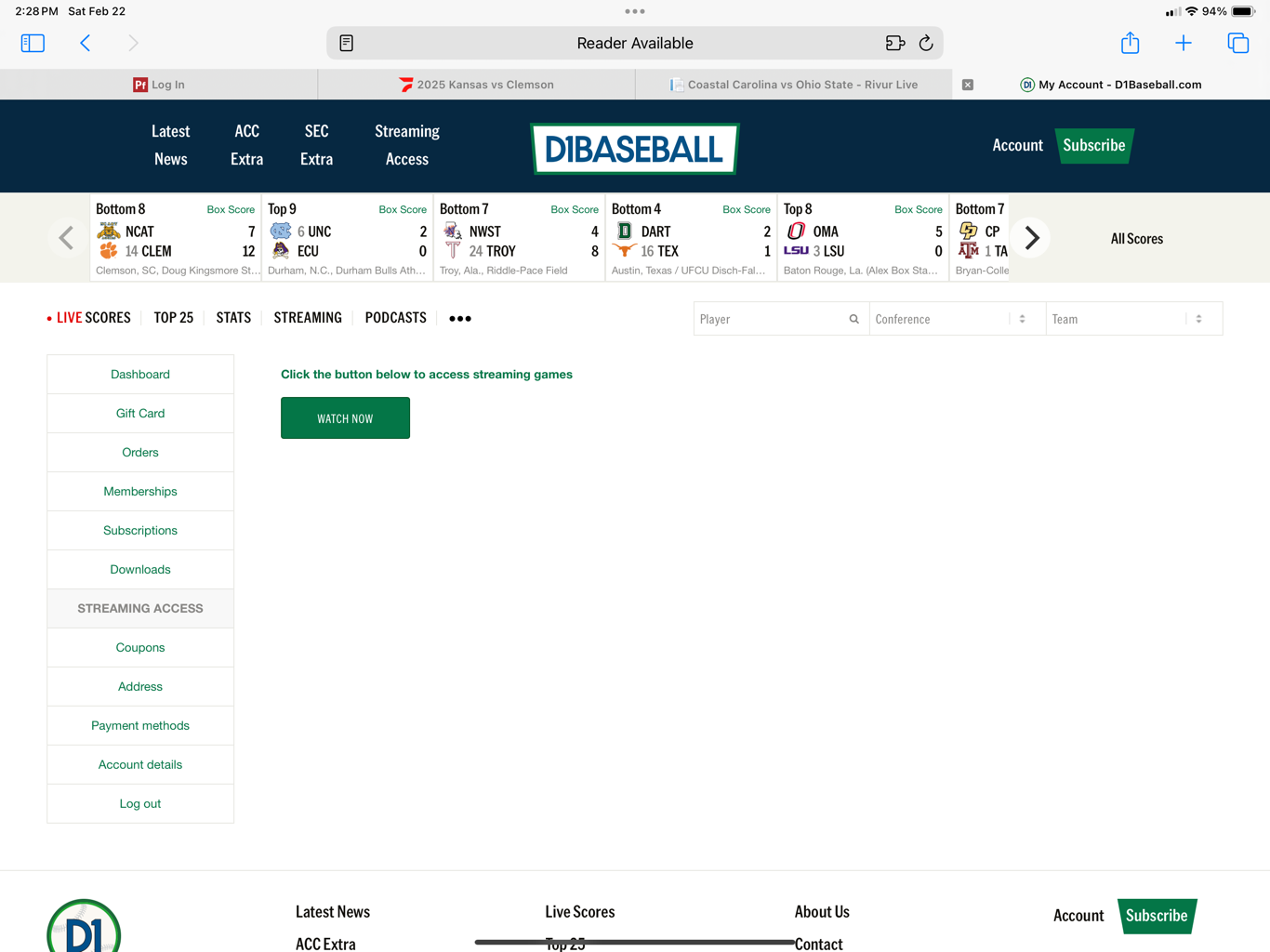This screenshot has height=952, width=1270.
Task: Open the Conference dropdown
Action: point(958,319)
